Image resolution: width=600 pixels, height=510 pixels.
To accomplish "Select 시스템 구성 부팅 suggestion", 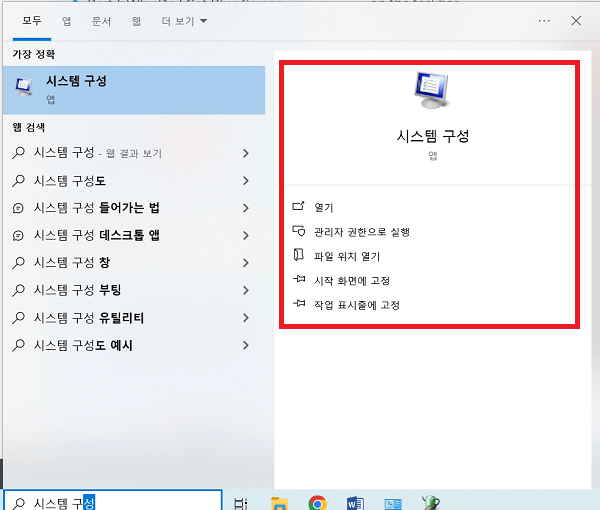I will pos(134,290).
